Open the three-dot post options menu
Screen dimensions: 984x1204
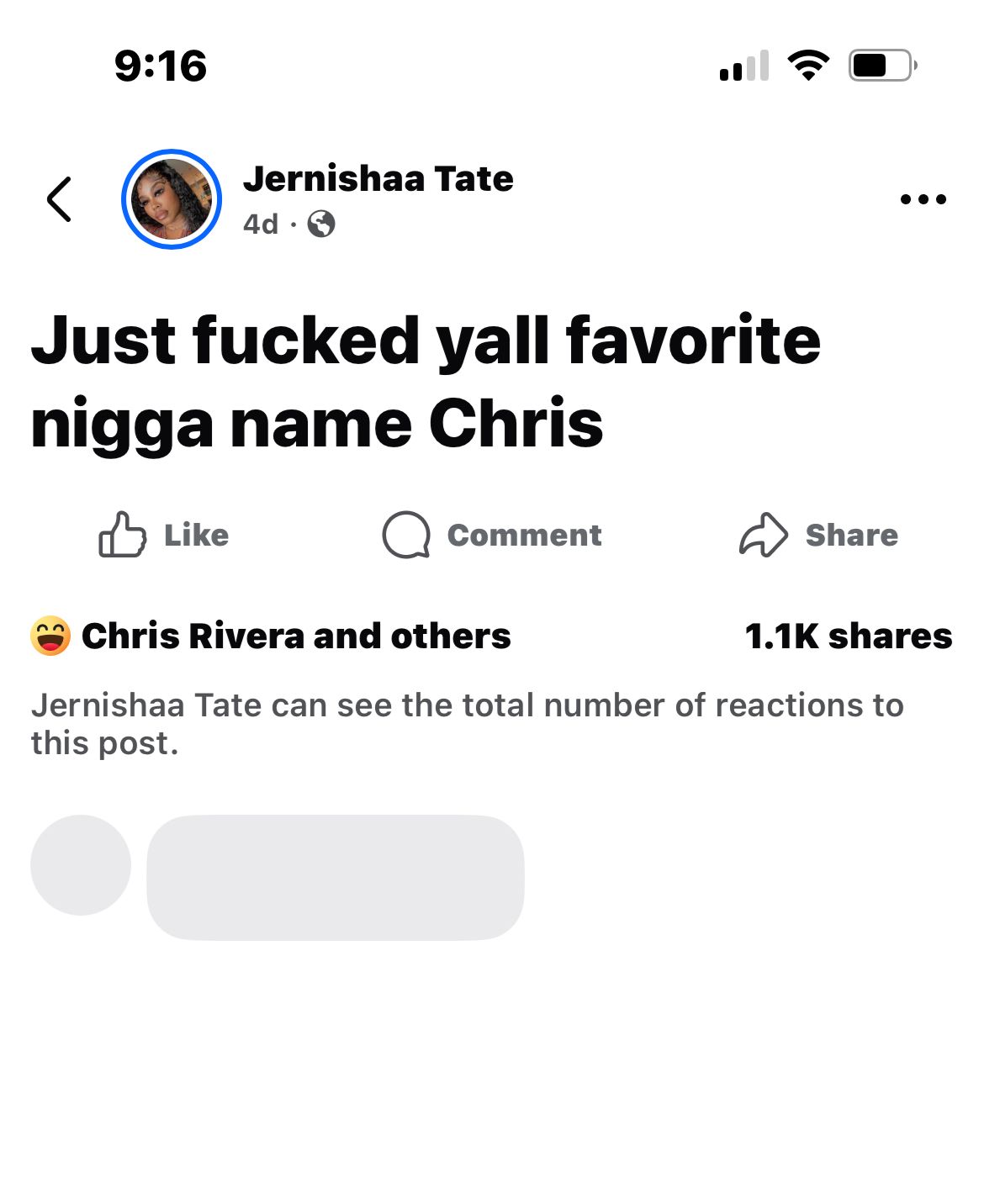923,199
